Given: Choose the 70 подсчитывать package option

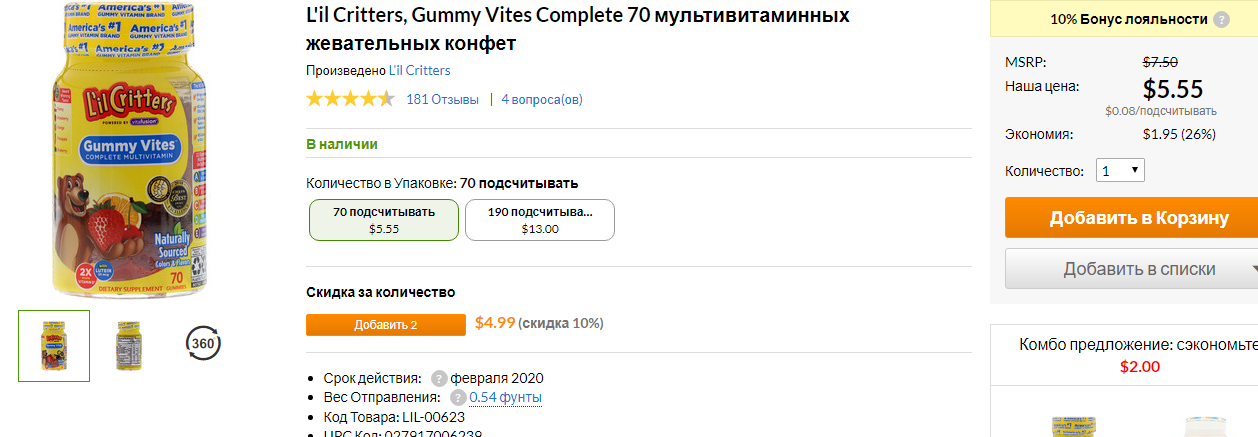Looking at the screenshot, I should 384,220.
